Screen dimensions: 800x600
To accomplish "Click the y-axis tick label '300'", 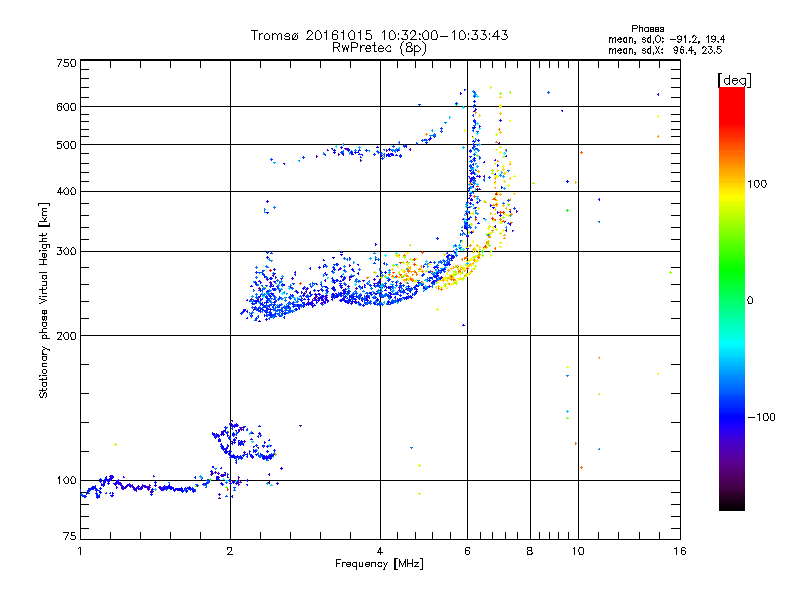I will (67, 252).
